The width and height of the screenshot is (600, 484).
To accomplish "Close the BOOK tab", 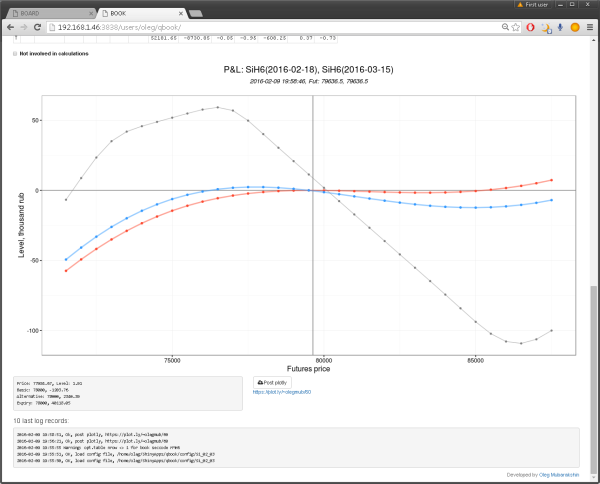I will click(x=181, y=13).
